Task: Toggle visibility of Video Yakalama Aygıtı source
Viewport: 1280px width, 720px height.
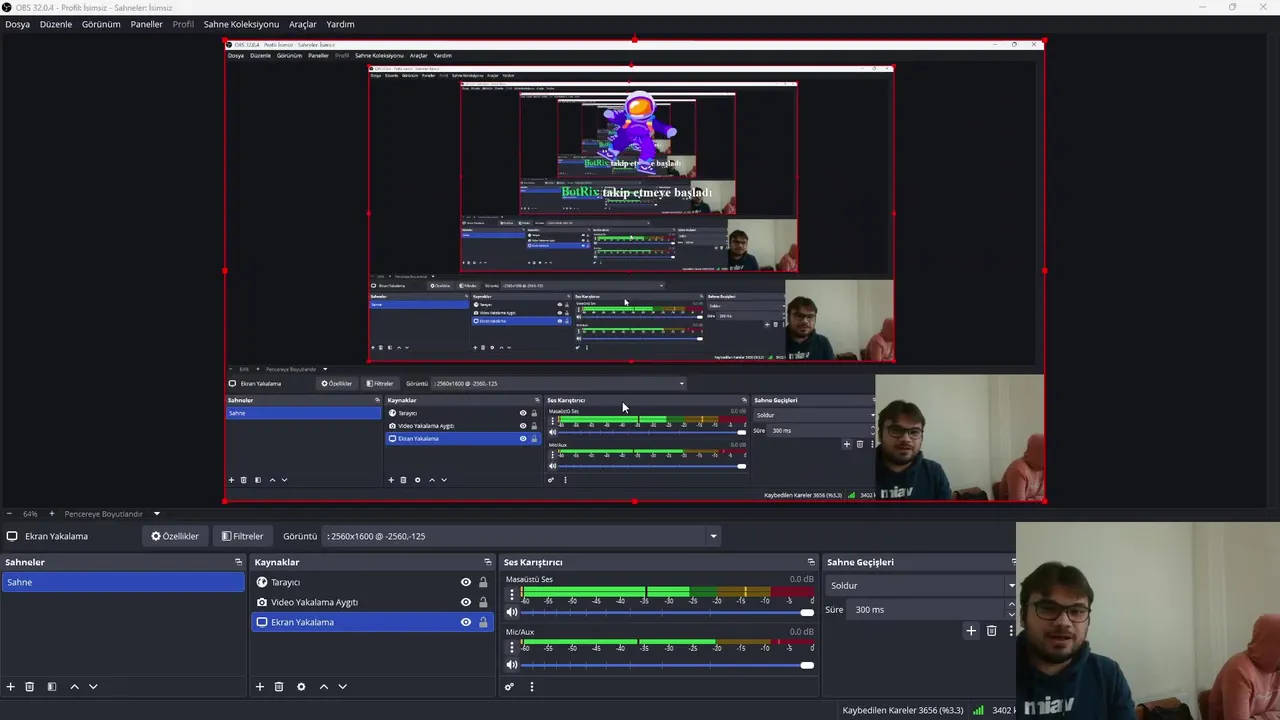Action: click(466, 602)
